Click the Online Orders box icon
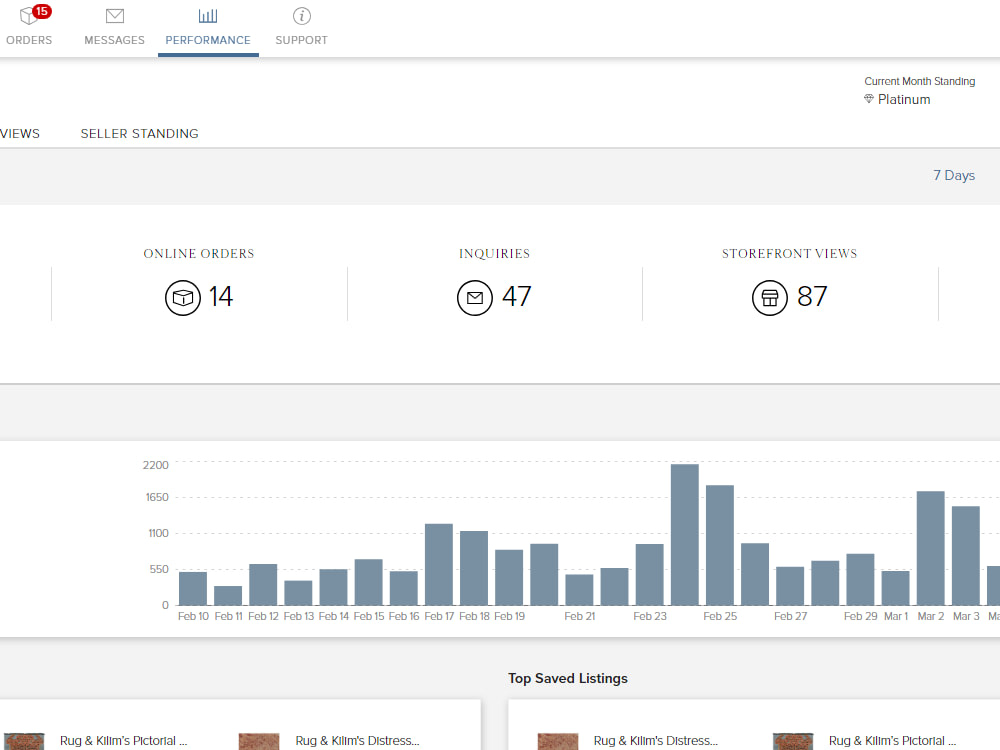This screenshot has width=1000, height=750. [x=183, y=298]
